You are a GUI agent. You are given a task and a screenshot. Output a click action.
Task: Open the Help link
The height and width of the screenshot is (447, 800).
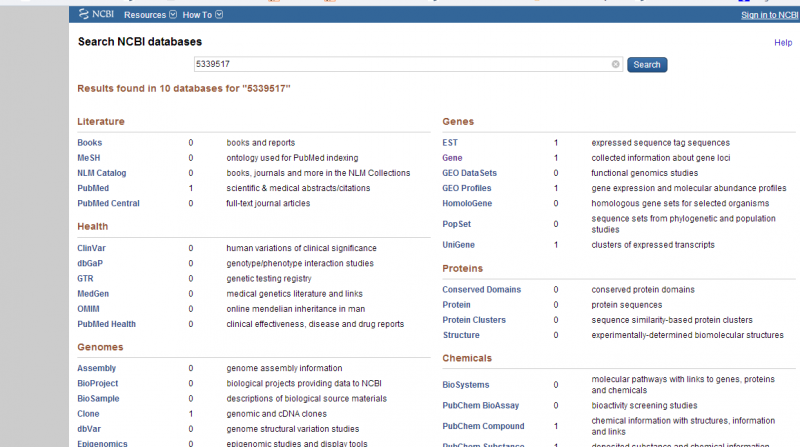click(783, 43)
